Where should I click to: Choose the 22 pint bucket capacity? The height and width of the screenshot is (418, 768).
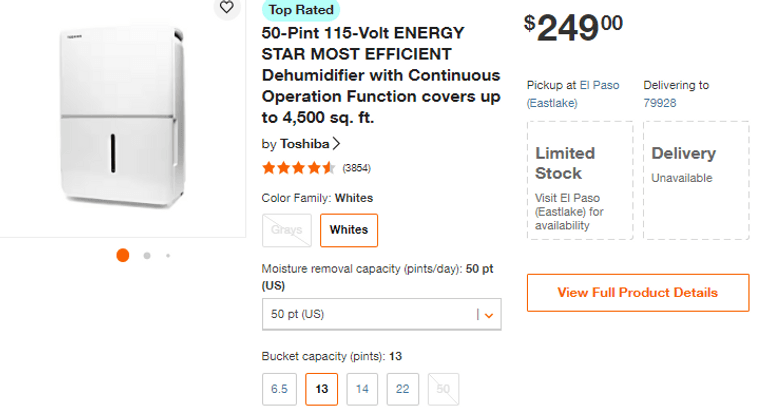(x=402, y=389)
